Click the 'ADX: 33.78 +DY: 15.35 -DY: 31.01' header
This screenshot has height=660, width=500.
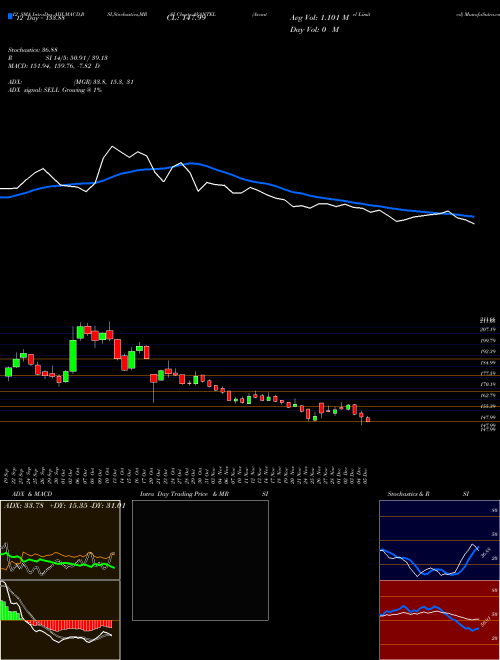pyautogui.click(x=64, y=506)
